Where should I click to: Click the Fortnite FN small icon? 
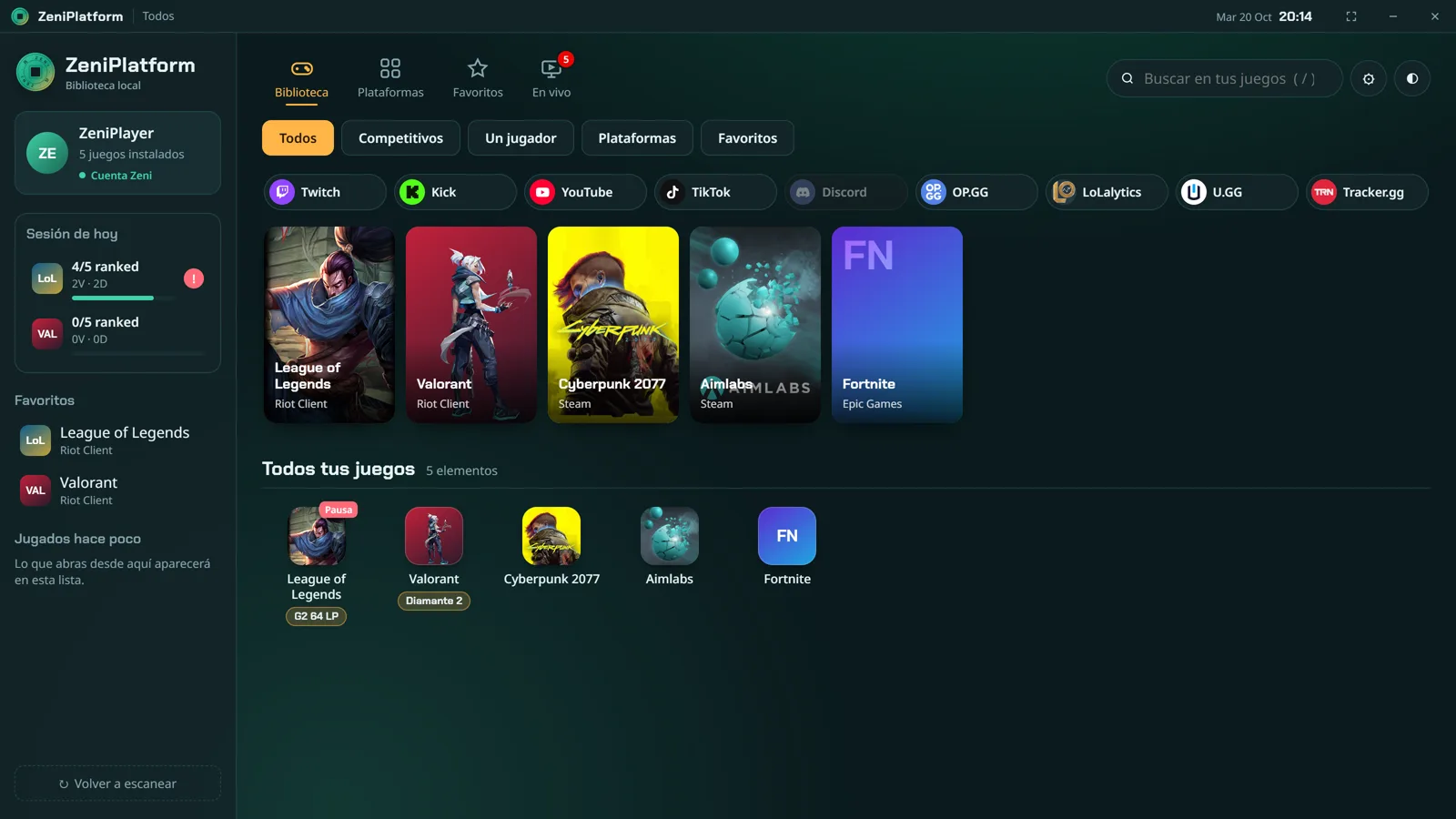coord(787,536)
